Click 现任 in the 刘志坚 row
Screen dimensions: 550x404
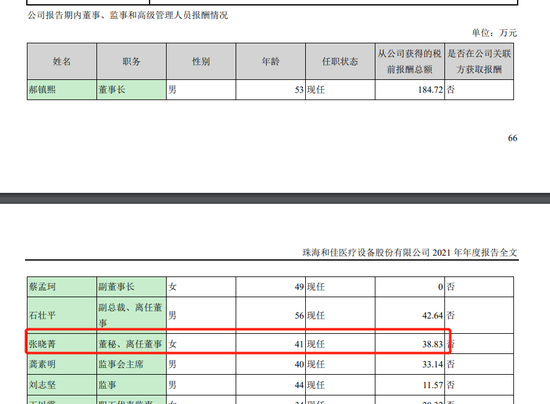pyautogui.click(x=316, y=385)
